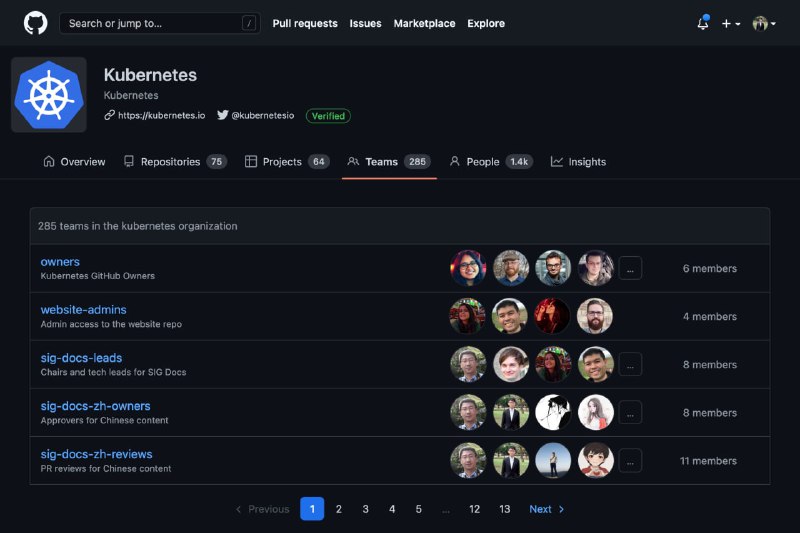Go to page 2 of teams
800x533 pixels.
coord(339,509)
